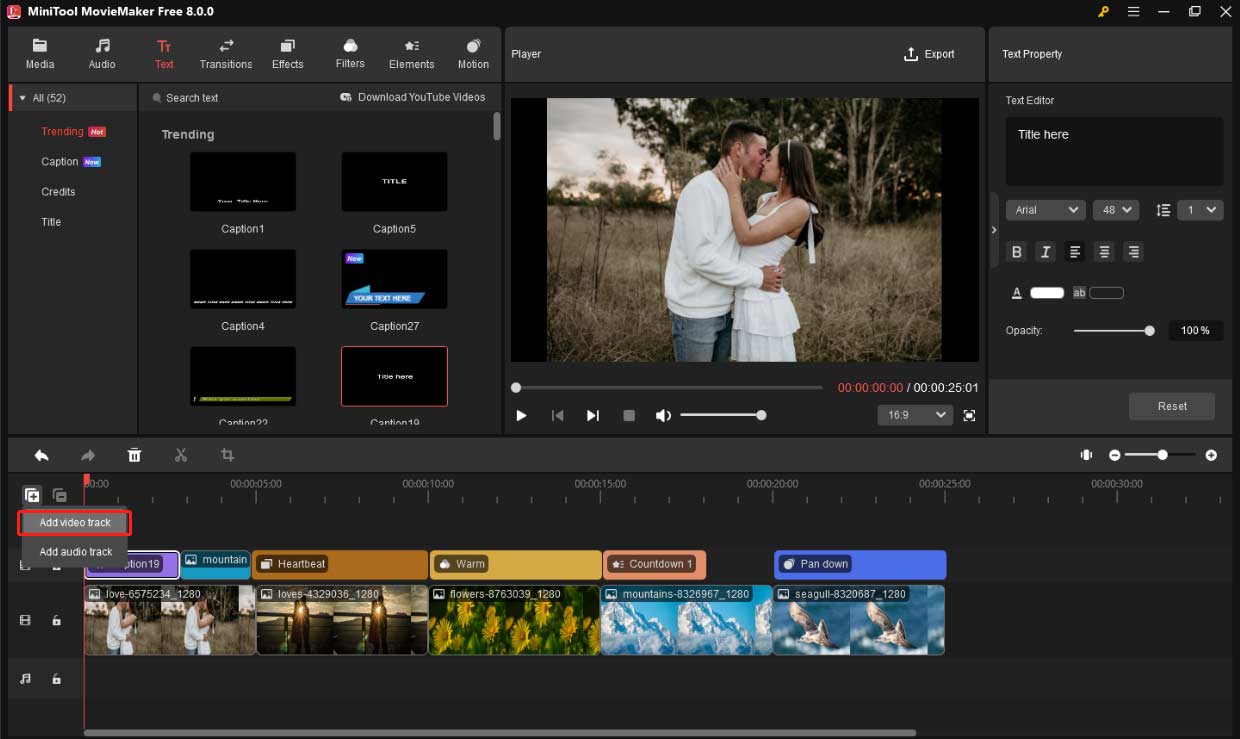Select the Caption4 text template
The width and height of the screenshot is (1240, 739).
243,279
